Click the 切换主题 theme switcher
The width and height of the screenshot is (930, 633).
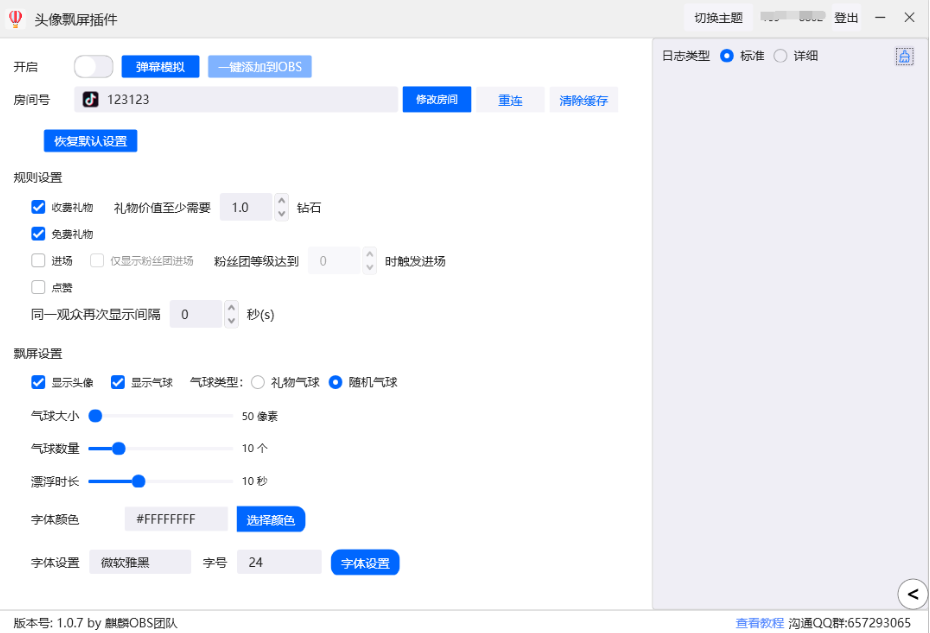pyautogui.click(x=718, y=18)
